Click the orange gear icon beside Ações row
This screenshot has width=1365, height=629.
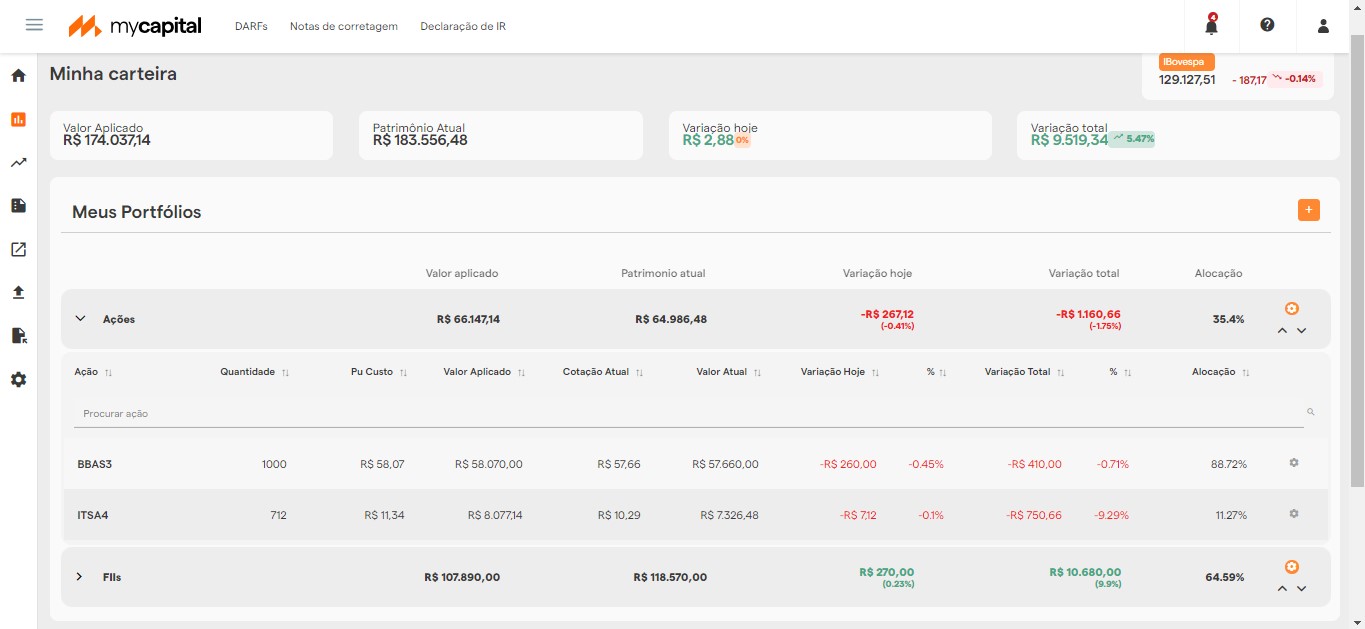coord(1292,309)
